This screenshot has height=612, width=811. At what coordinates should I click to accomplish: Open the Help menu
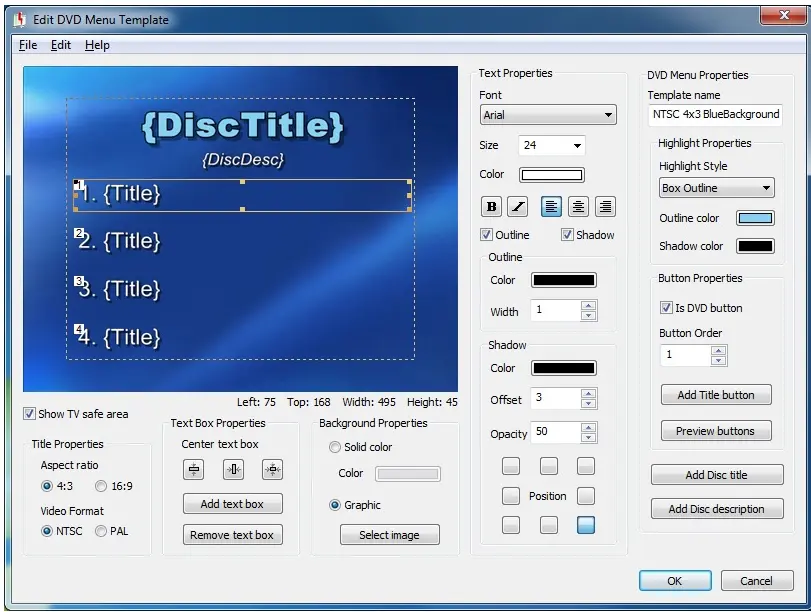97,45
